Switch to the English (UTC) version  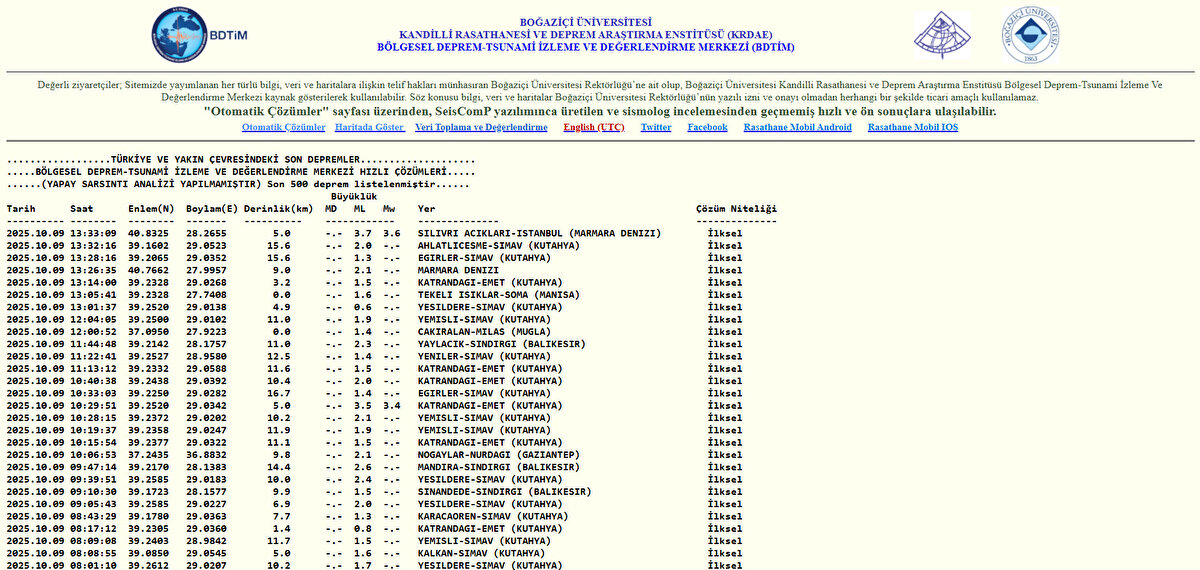click(x=594, y=127)
